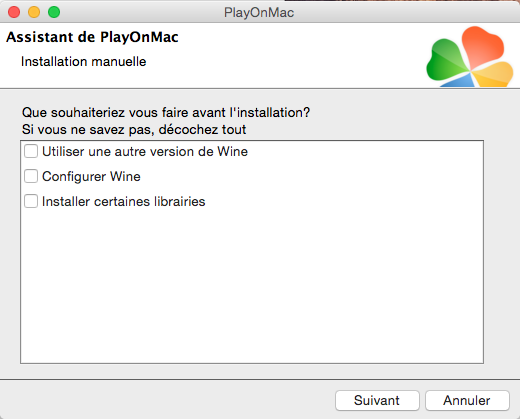Check 'Installer certaines librairies' checkbox
The width and height of the screenshot is (520, 419).
(31, 201)
